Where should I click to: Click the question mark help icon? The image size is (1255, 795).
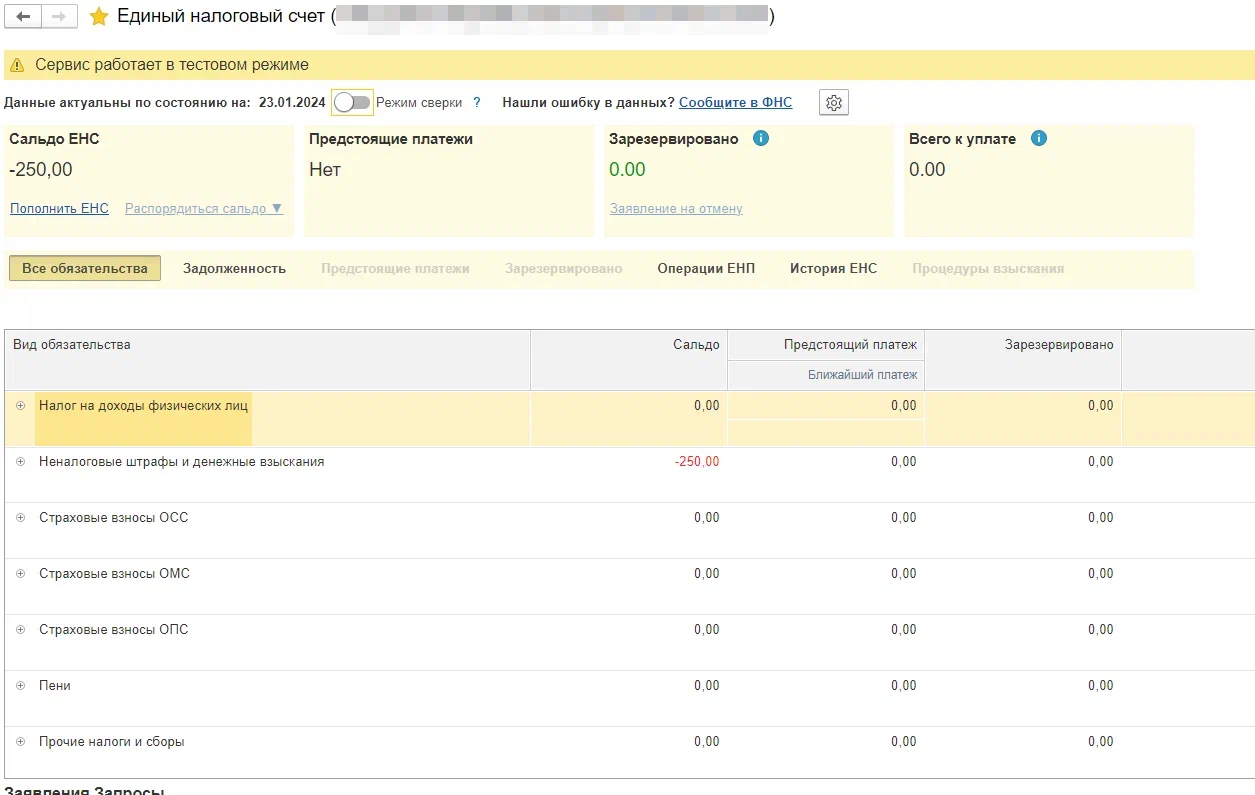pyautogui.click(x=477, y=102)
